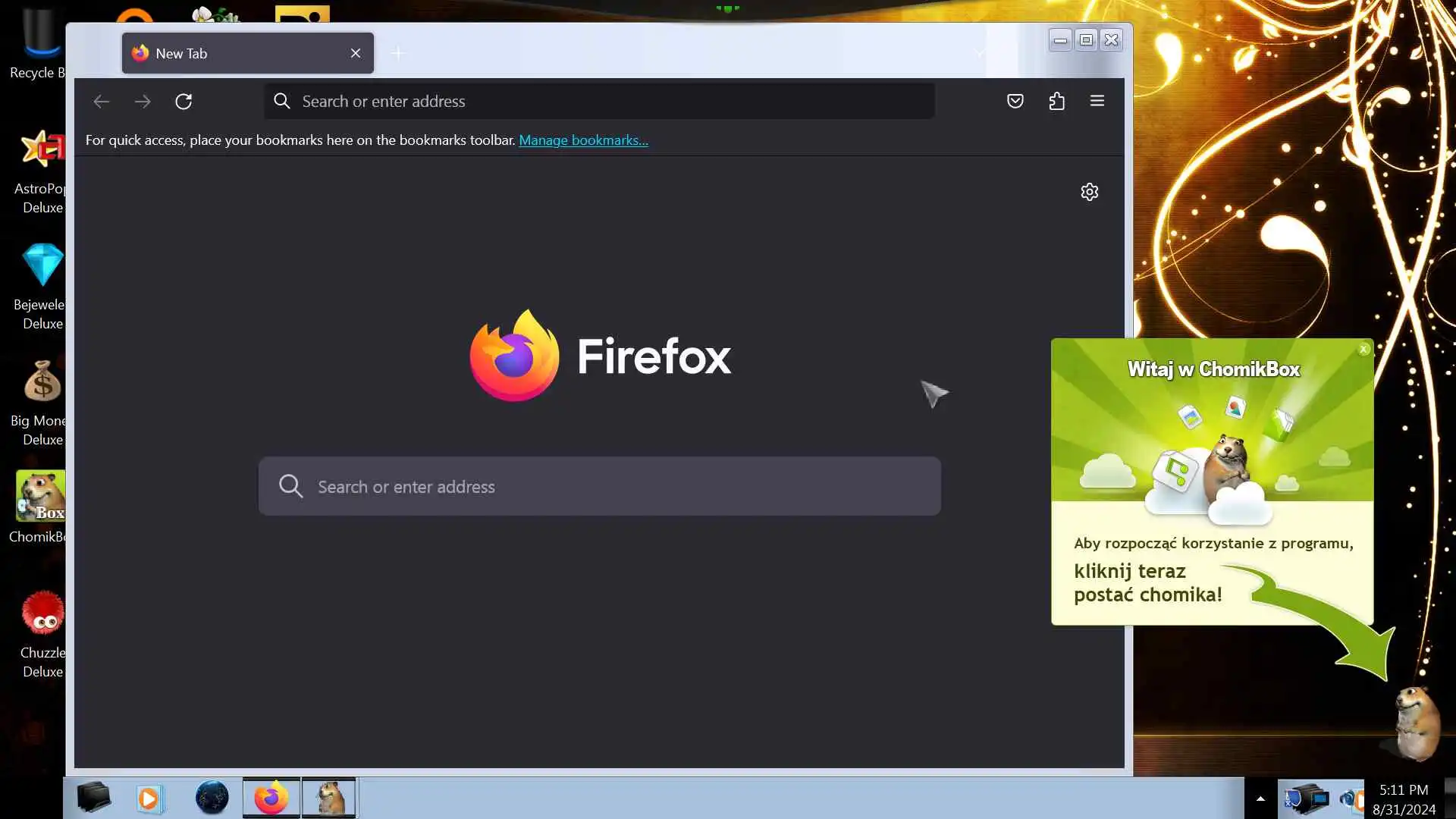Open Firefox from the taskbar
Image resolution: width=1456 pixels, height=819 pixels.
271,798
